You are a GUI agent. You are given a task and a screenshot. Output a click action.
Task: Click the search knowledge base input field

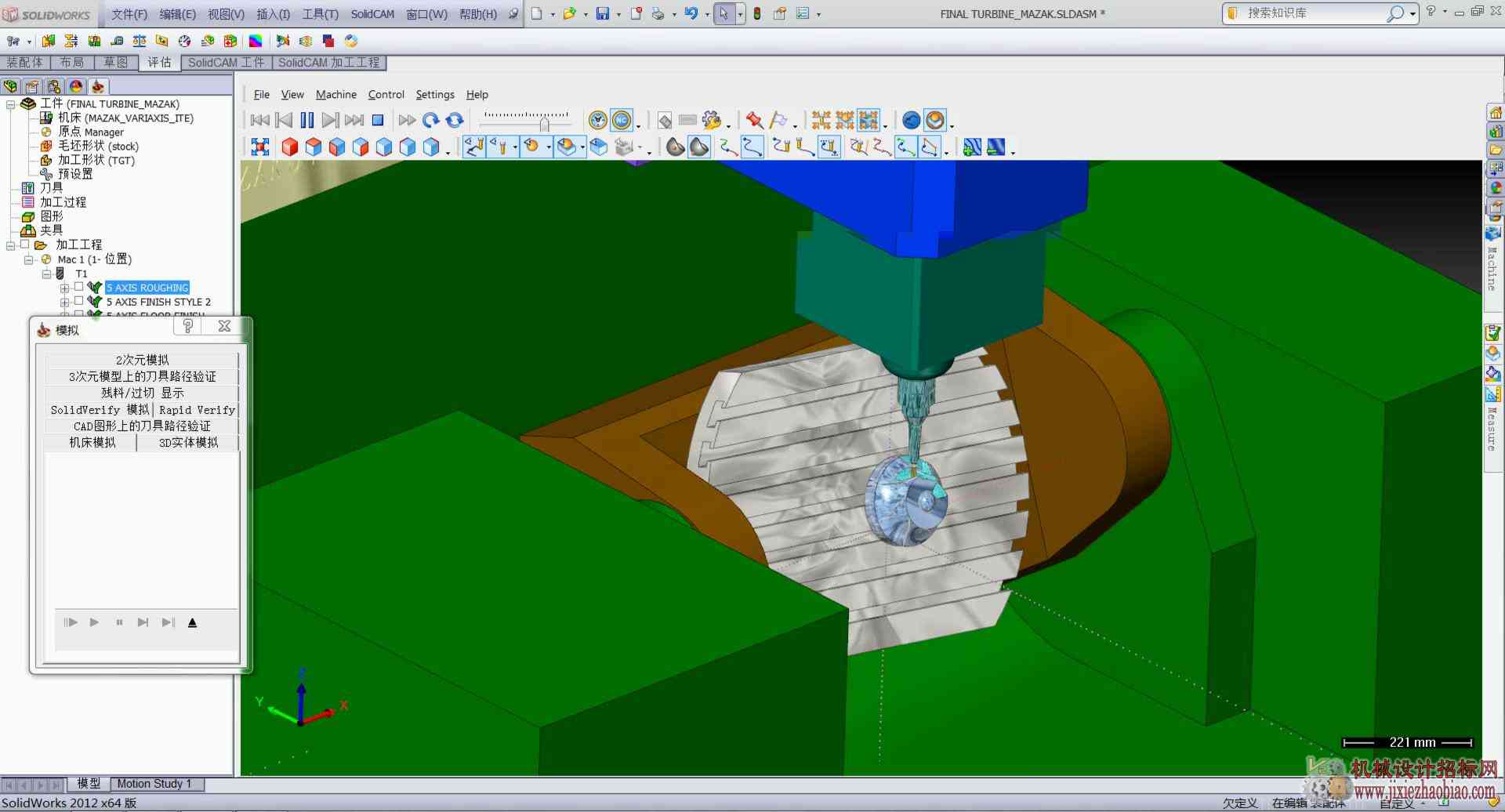(x=1315, y=13)
